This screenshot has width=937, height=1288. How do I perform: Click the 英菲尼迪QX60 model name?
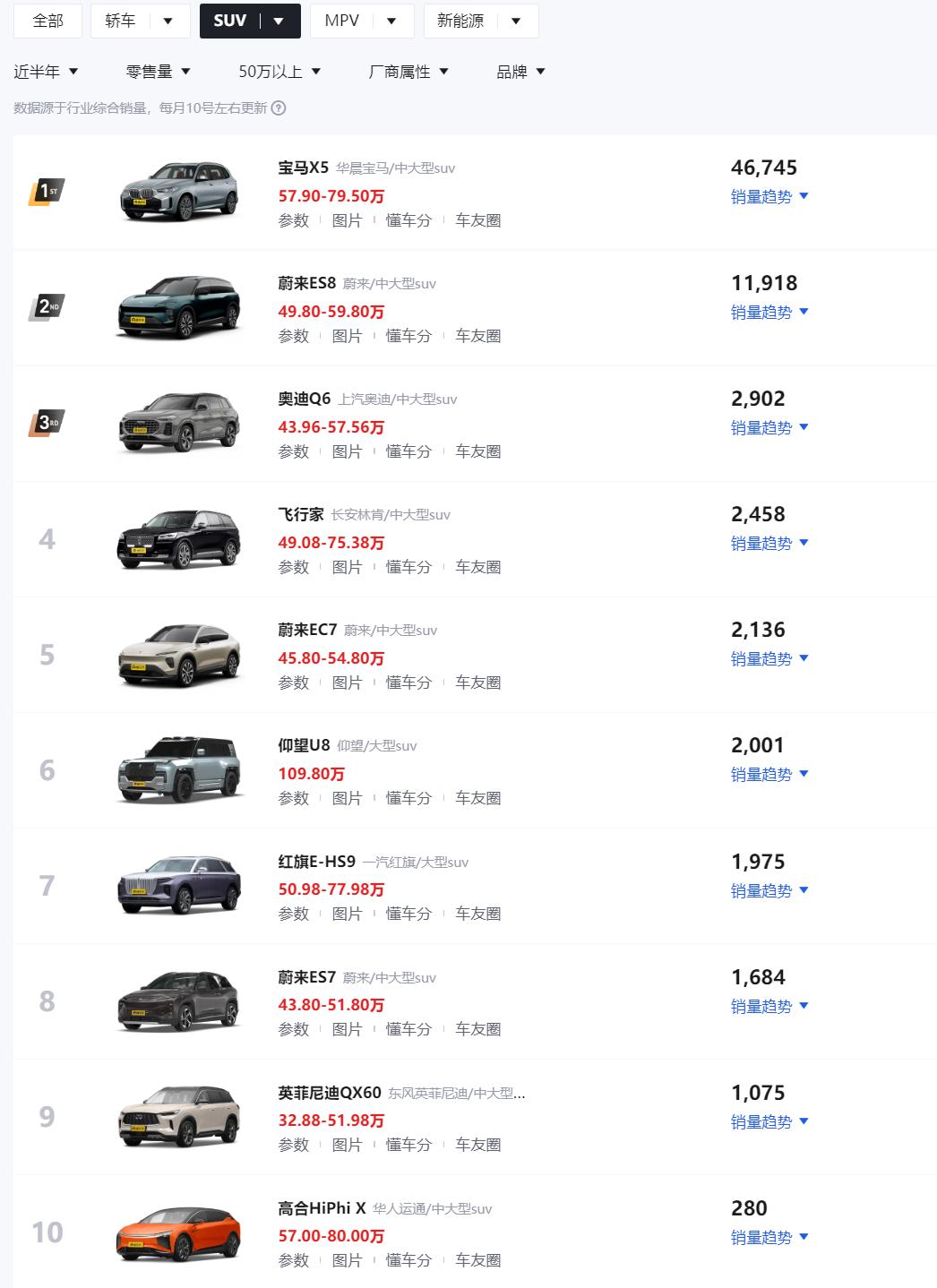(330, 1093)
